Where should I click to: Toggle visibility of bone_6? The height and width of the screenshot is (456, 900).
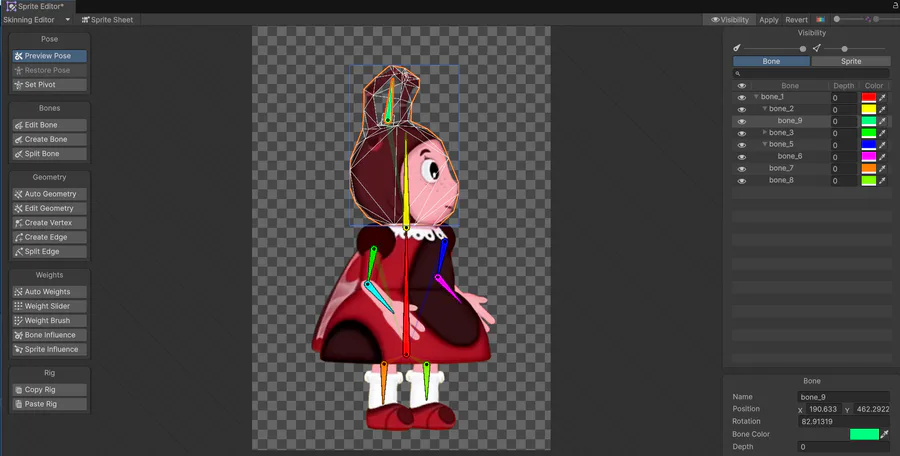tap(742, 157)
